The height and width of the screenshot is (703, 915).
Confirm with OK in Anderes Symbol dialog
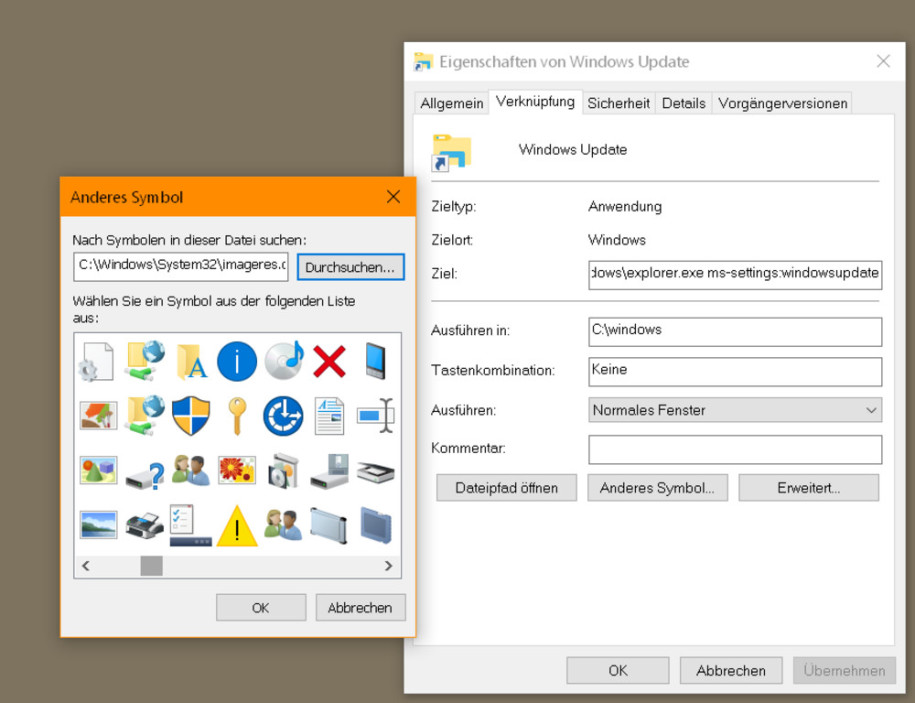coord(261,608)
